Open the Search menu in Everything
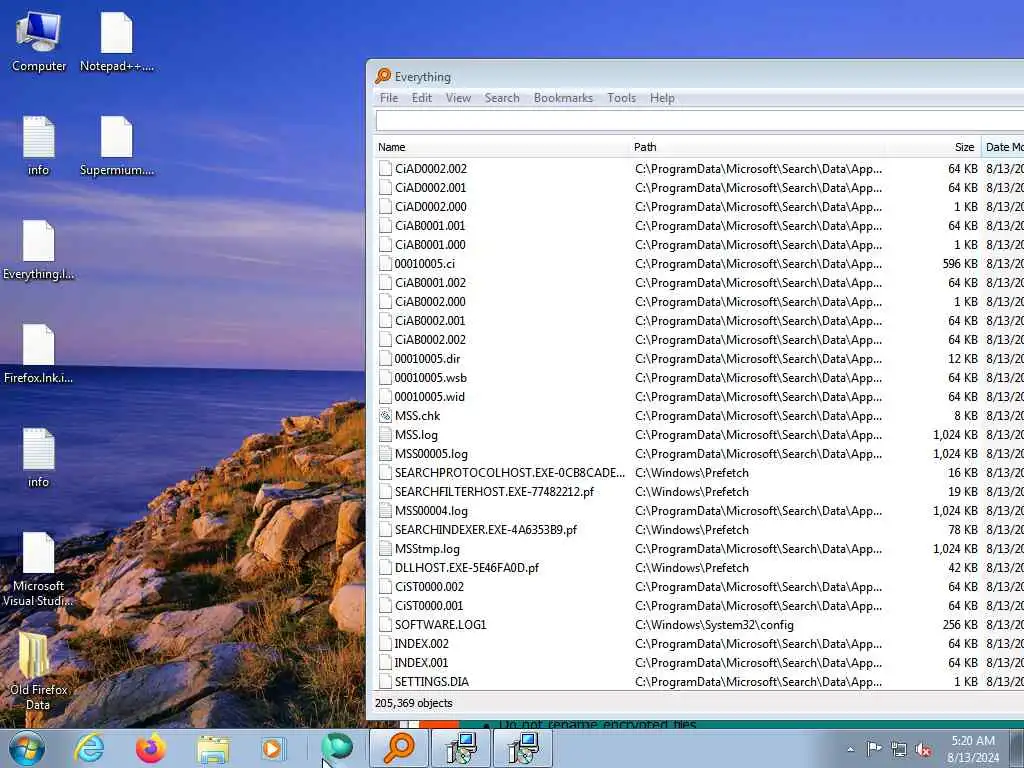1024x768 pixels. click(x=502, y=98)
